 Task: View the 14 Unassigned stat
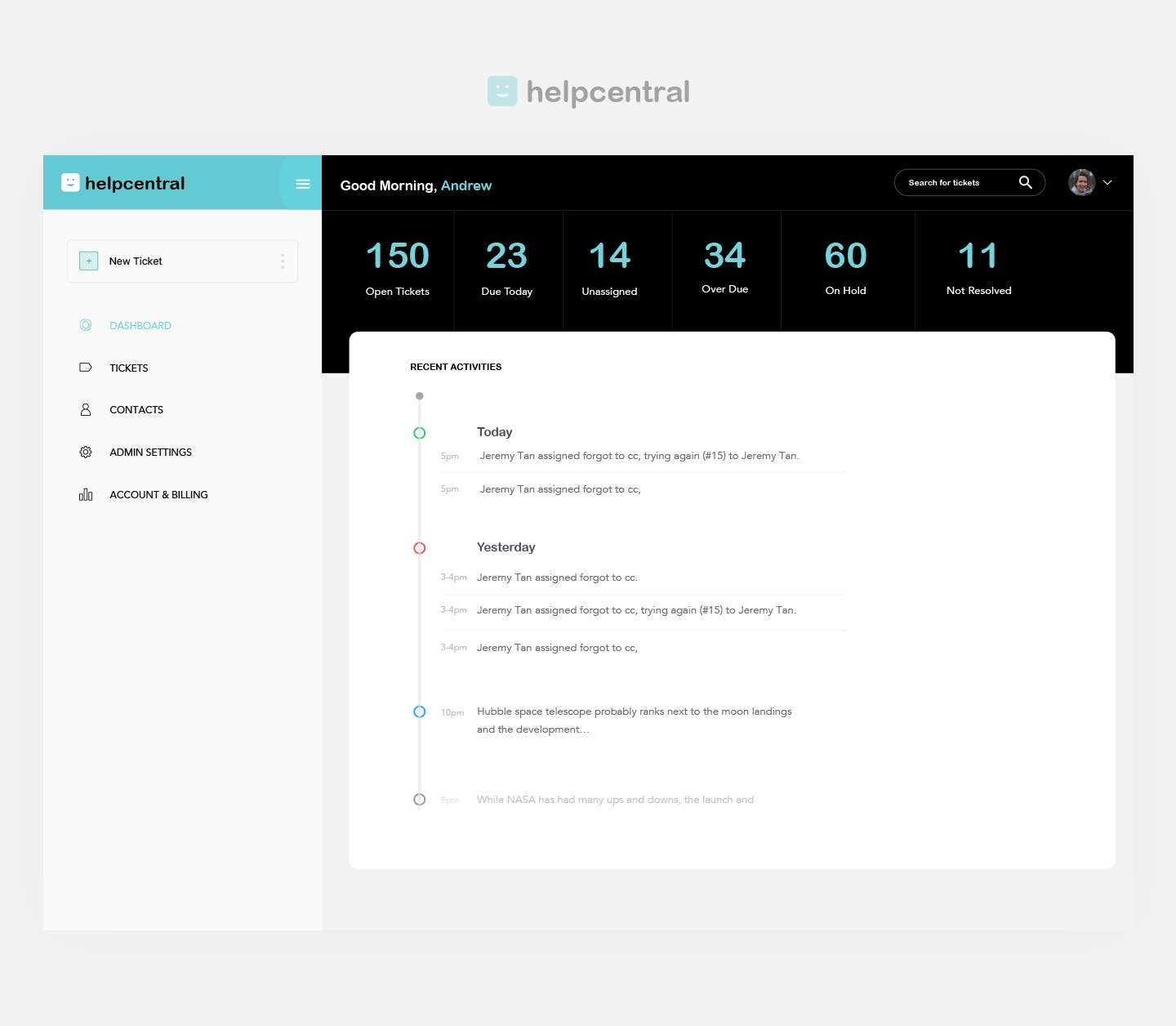click(610, 268)
